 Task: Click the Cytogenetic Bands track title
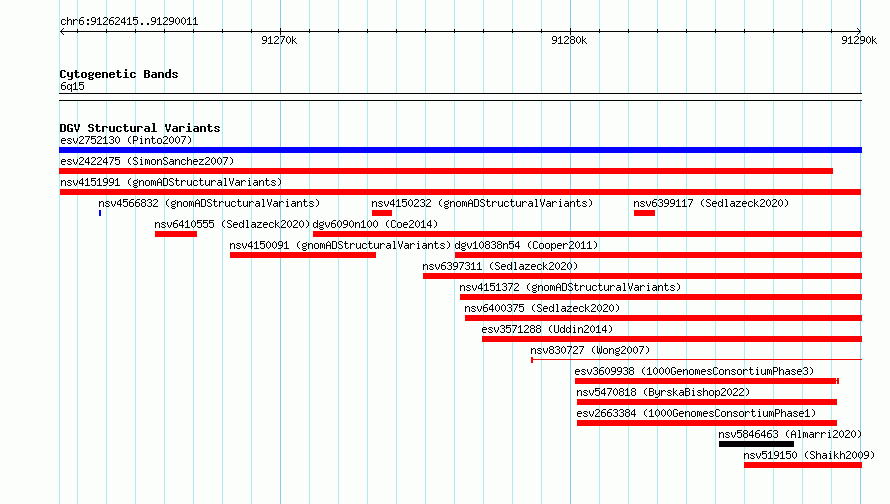[119, 74]
